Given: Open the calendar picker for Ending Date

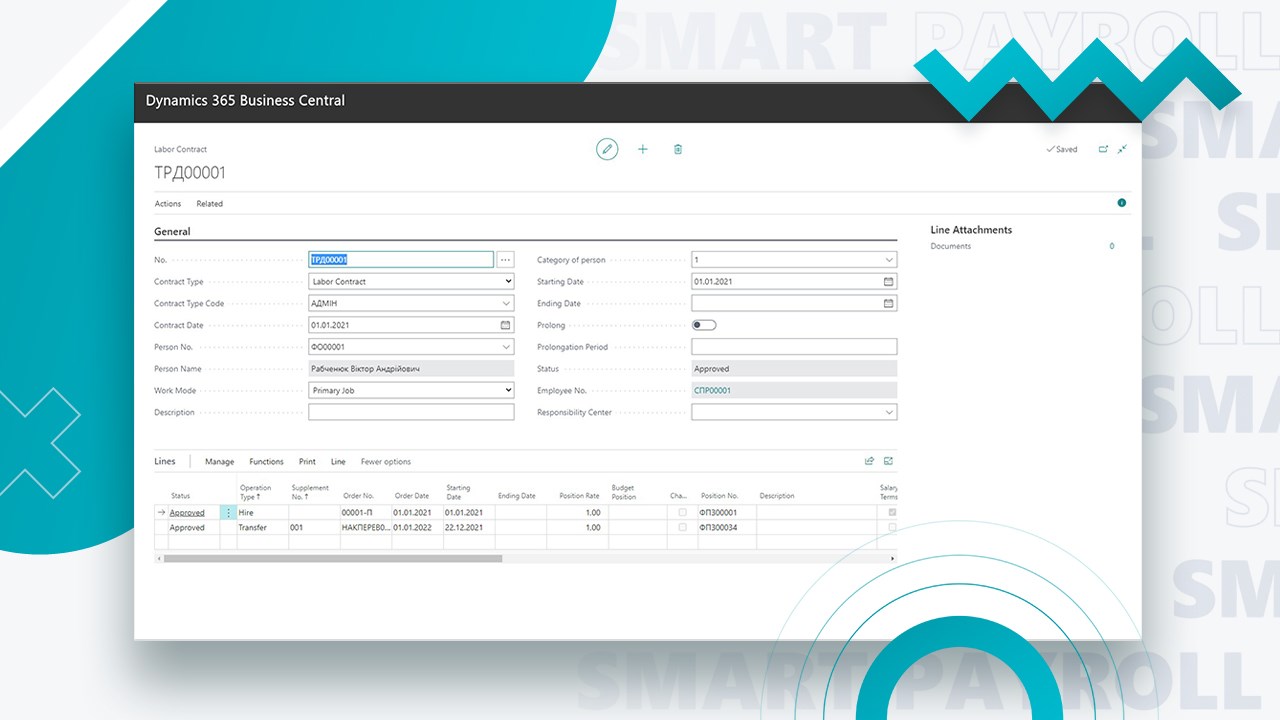Looking at the screenshot, I should [x=888, y=303].
